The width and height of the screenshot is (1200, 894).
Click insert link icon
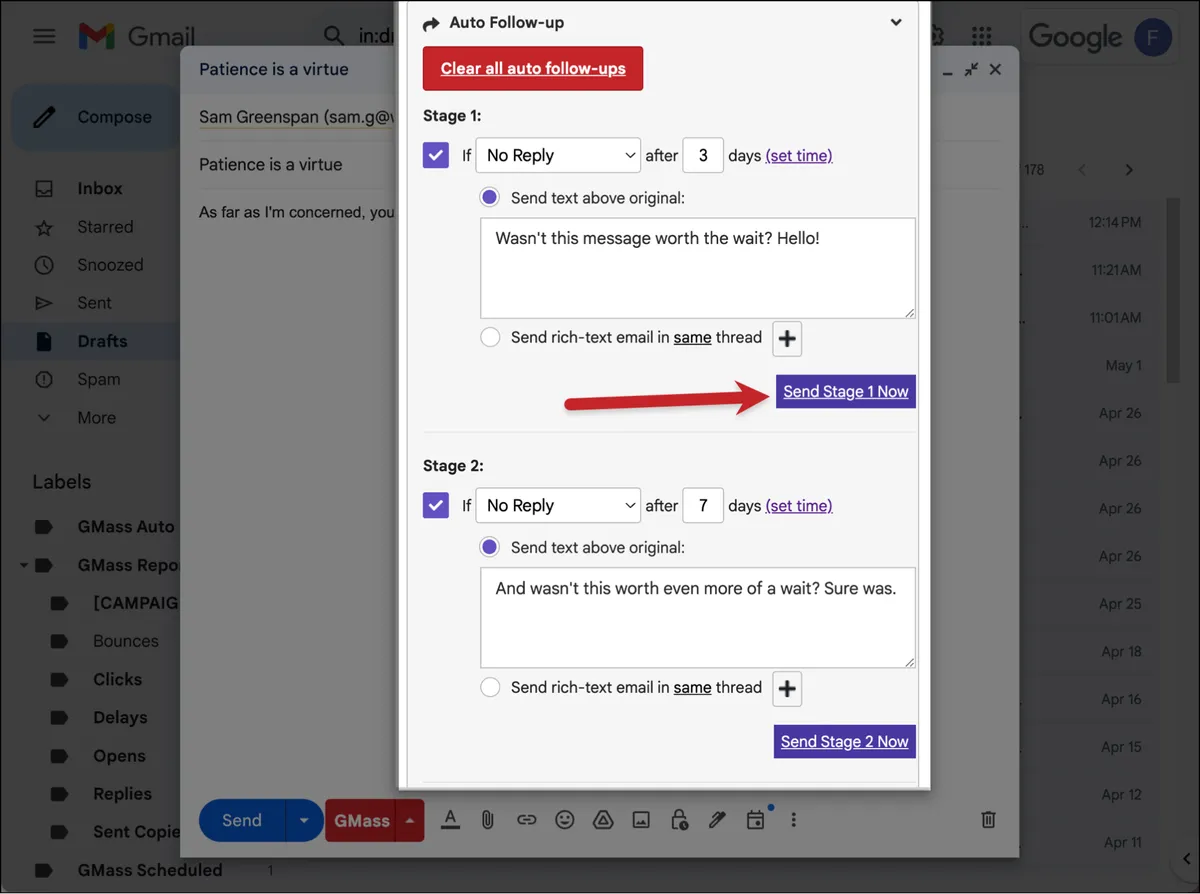click(526, 820)
